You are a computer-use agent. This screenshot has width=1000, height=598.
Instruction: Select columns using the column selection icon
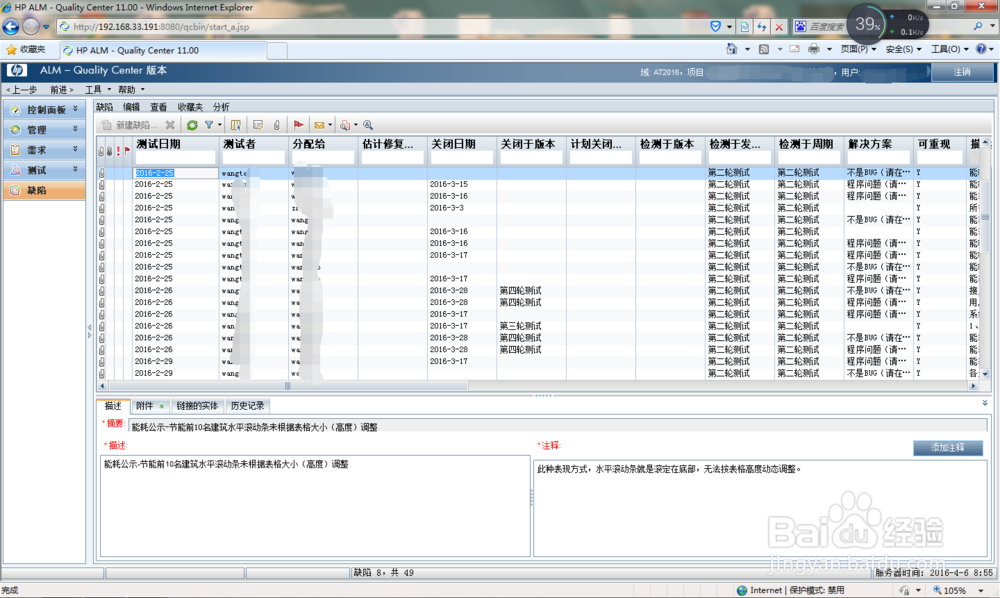tap(235, 124)
